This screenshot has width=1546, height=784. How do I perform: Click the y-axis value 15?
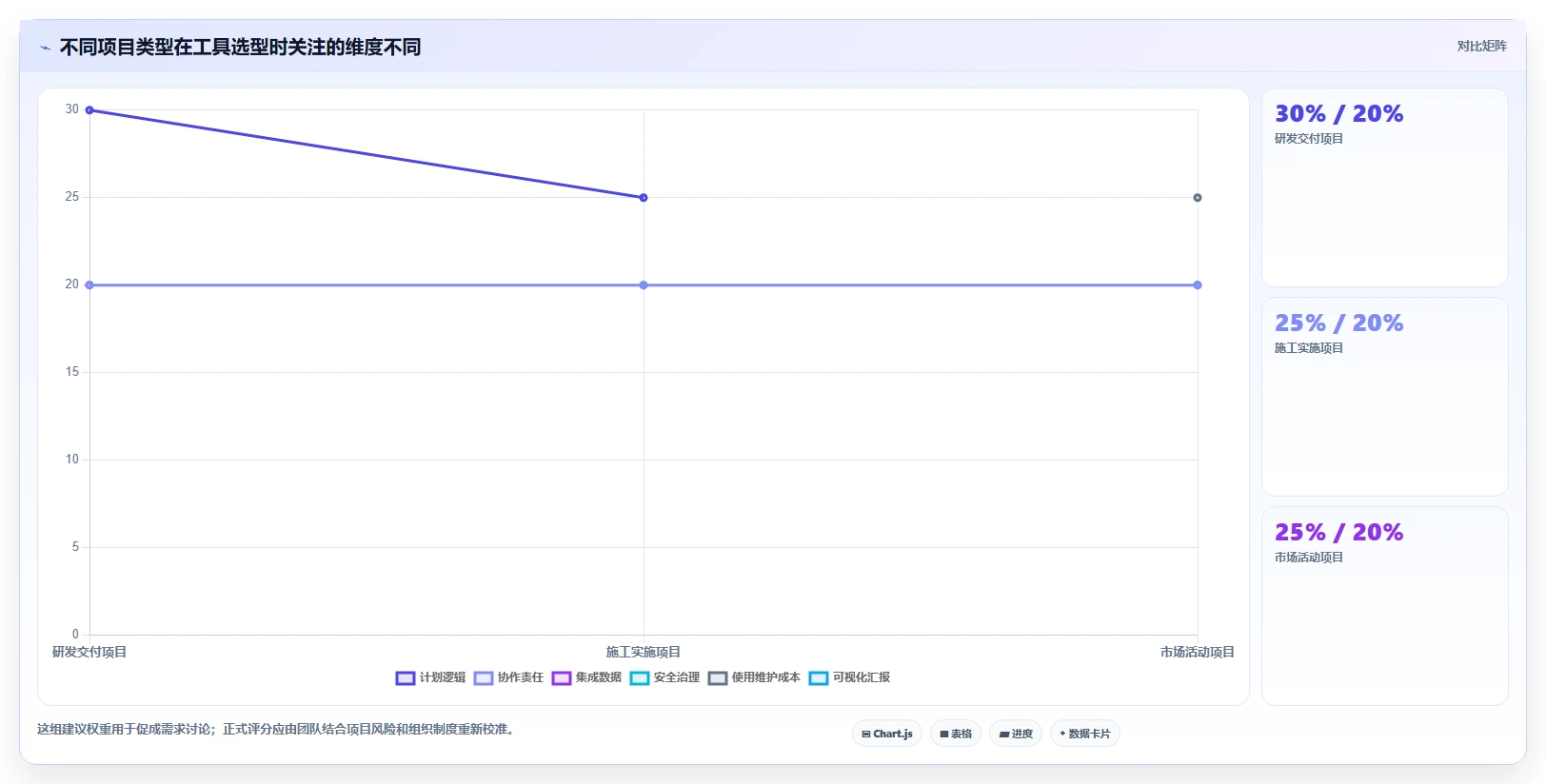tap(71, 372)
